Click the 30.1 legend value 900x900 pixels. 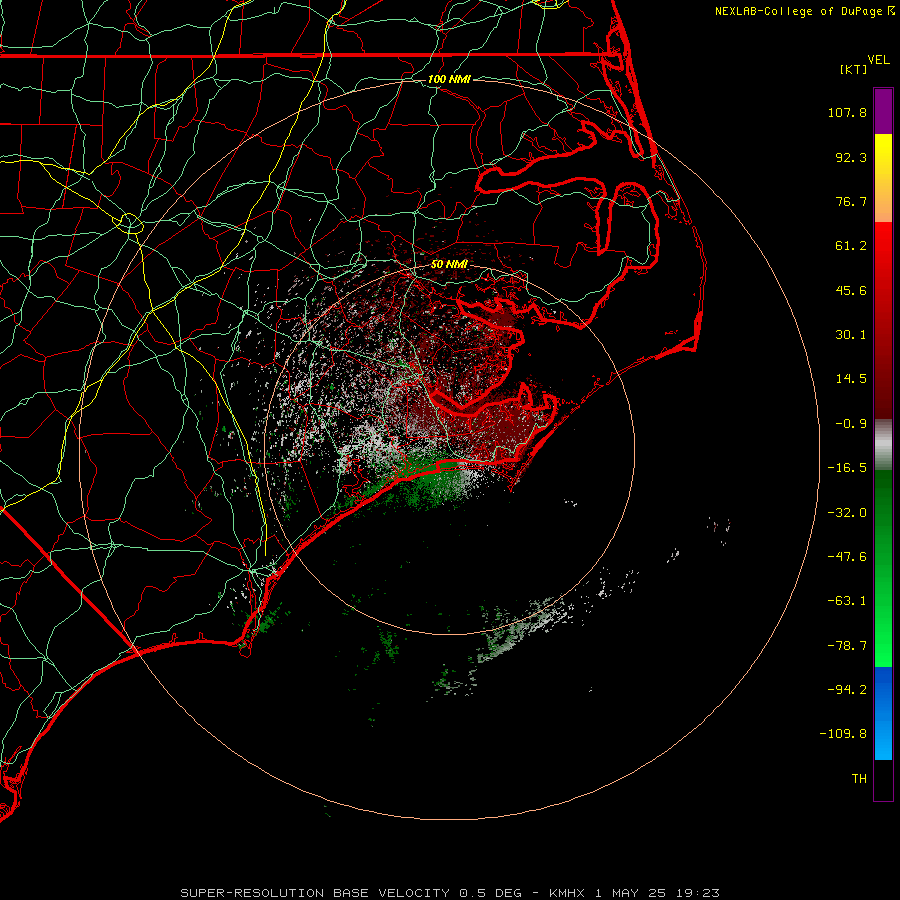[x=851, y=335]
